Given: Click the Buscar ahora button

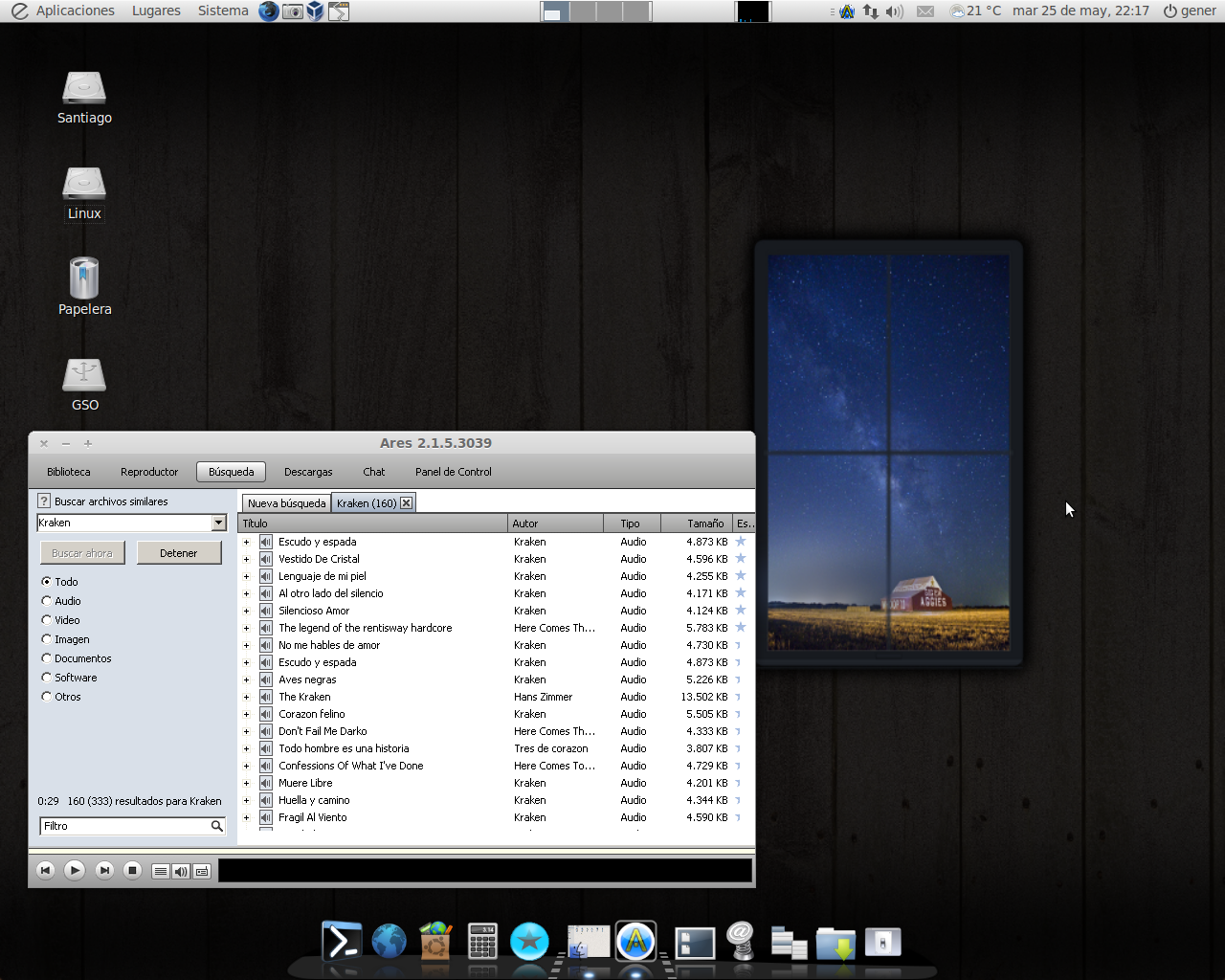Looking at the screenshot, I should (82, 553).
